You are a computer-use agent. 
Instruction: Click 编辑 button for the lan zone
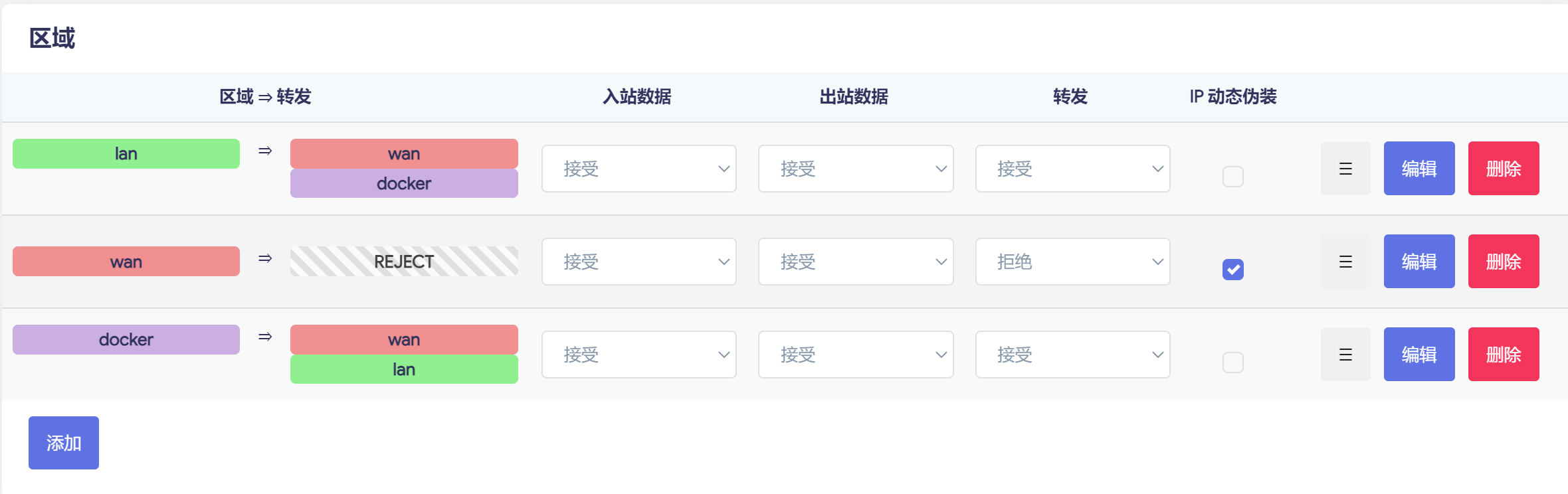click(1419, 169)
